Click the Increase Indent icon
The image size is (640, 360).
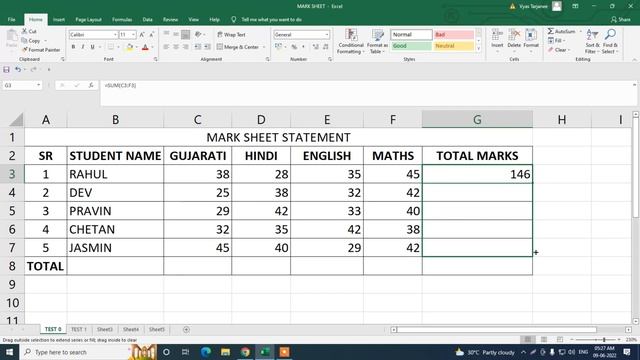pos(207,47)
